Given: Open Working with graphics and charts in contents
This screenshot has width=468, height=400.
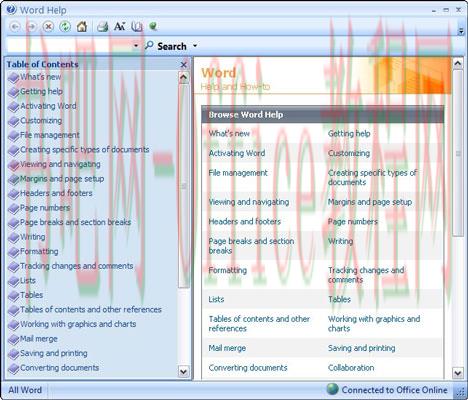Looking at the screenshot, I should pos(78,324).
